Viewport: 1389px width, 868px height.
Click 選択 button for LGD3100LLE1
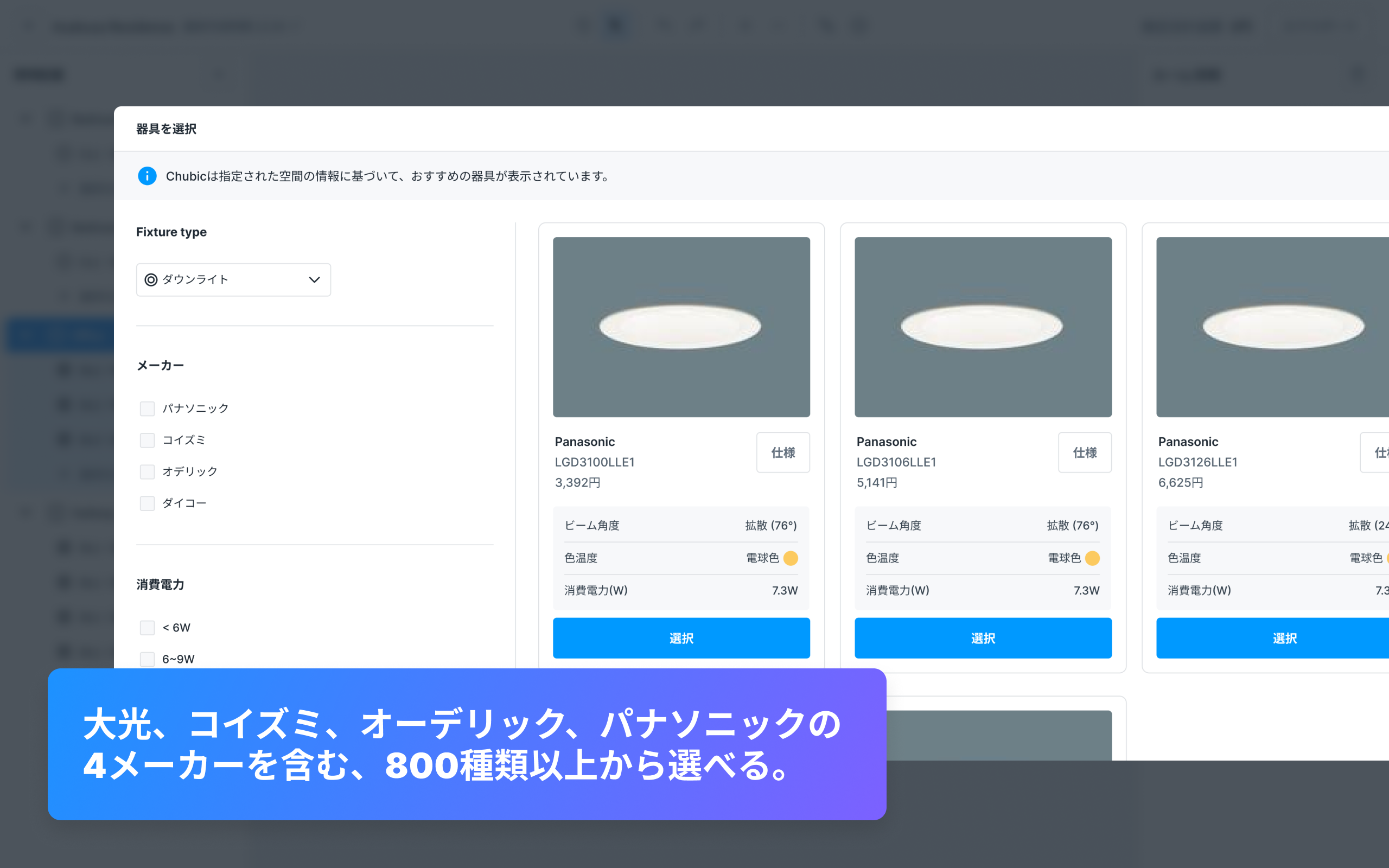pyautogui.click(x=681, y=636)
